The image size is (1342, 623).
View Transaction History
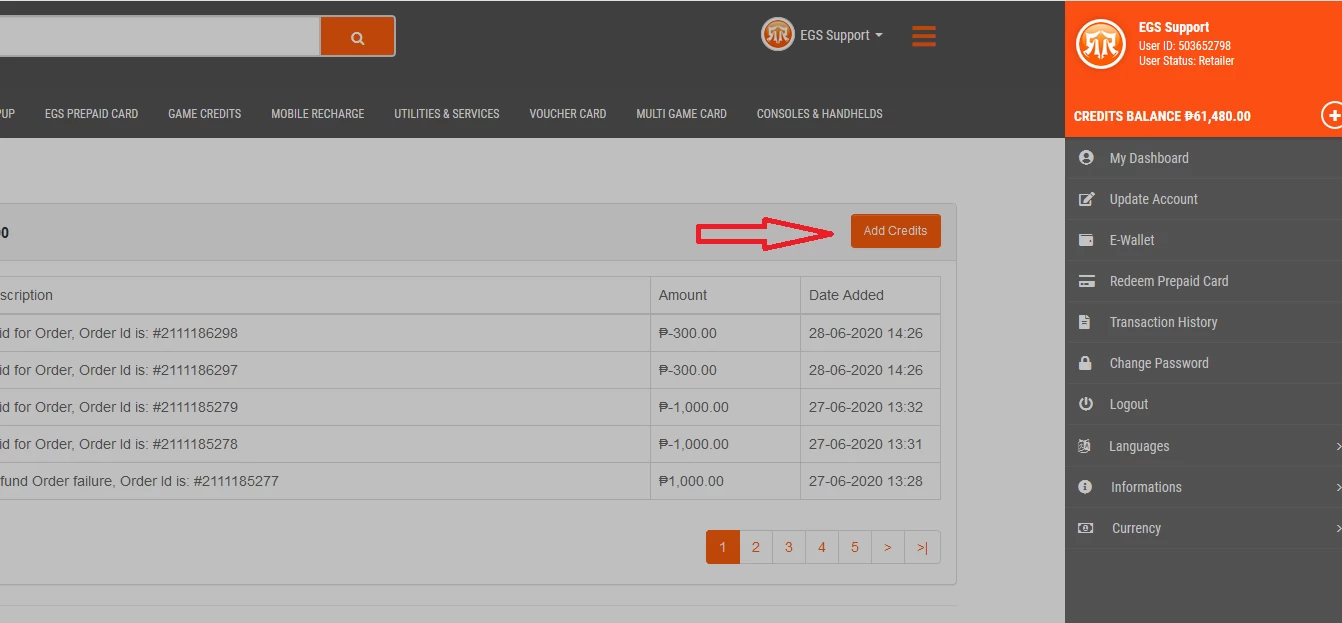click(1163, 322)
